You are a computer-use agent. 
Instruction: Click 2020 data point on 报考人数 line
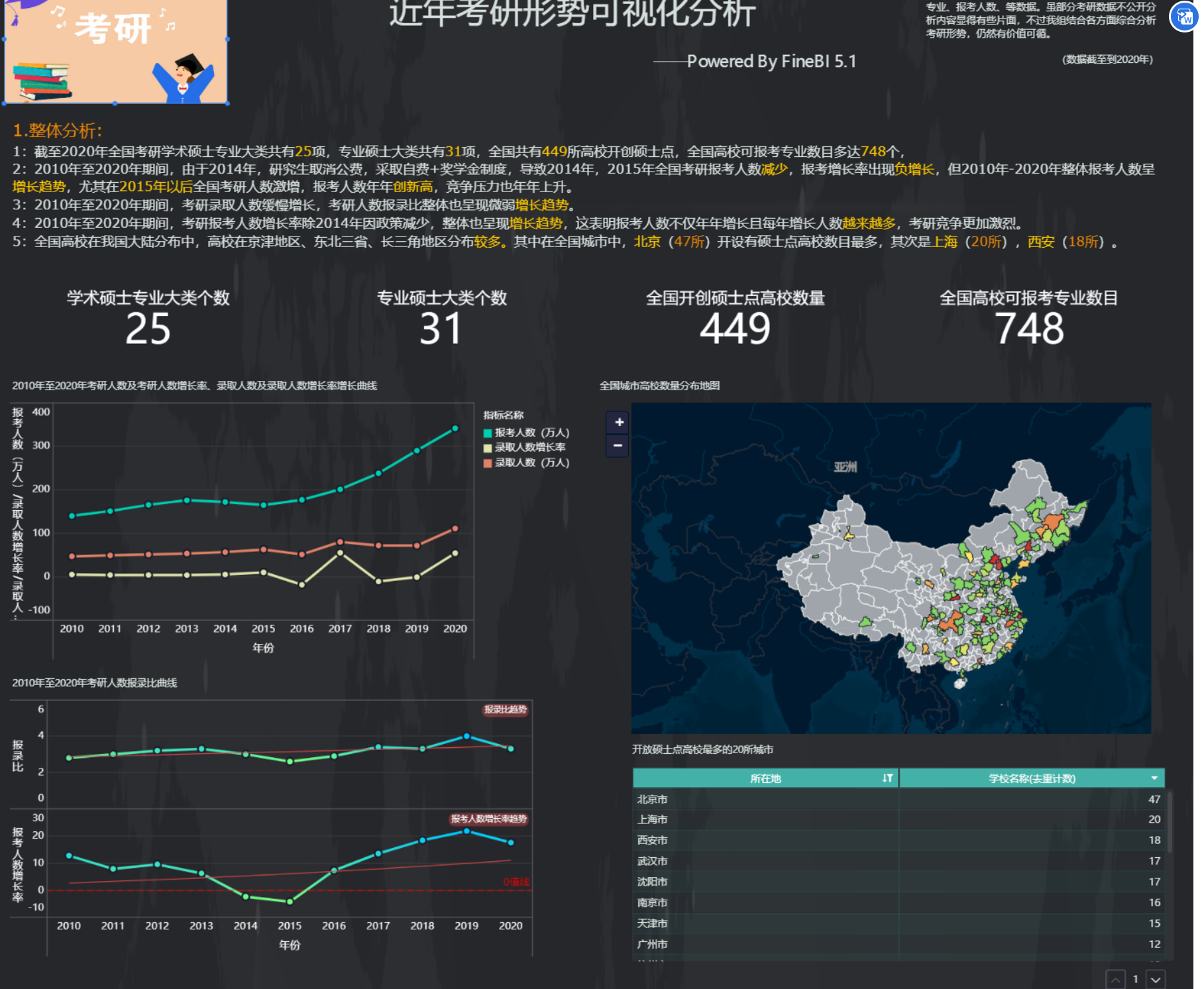[455, 429]
